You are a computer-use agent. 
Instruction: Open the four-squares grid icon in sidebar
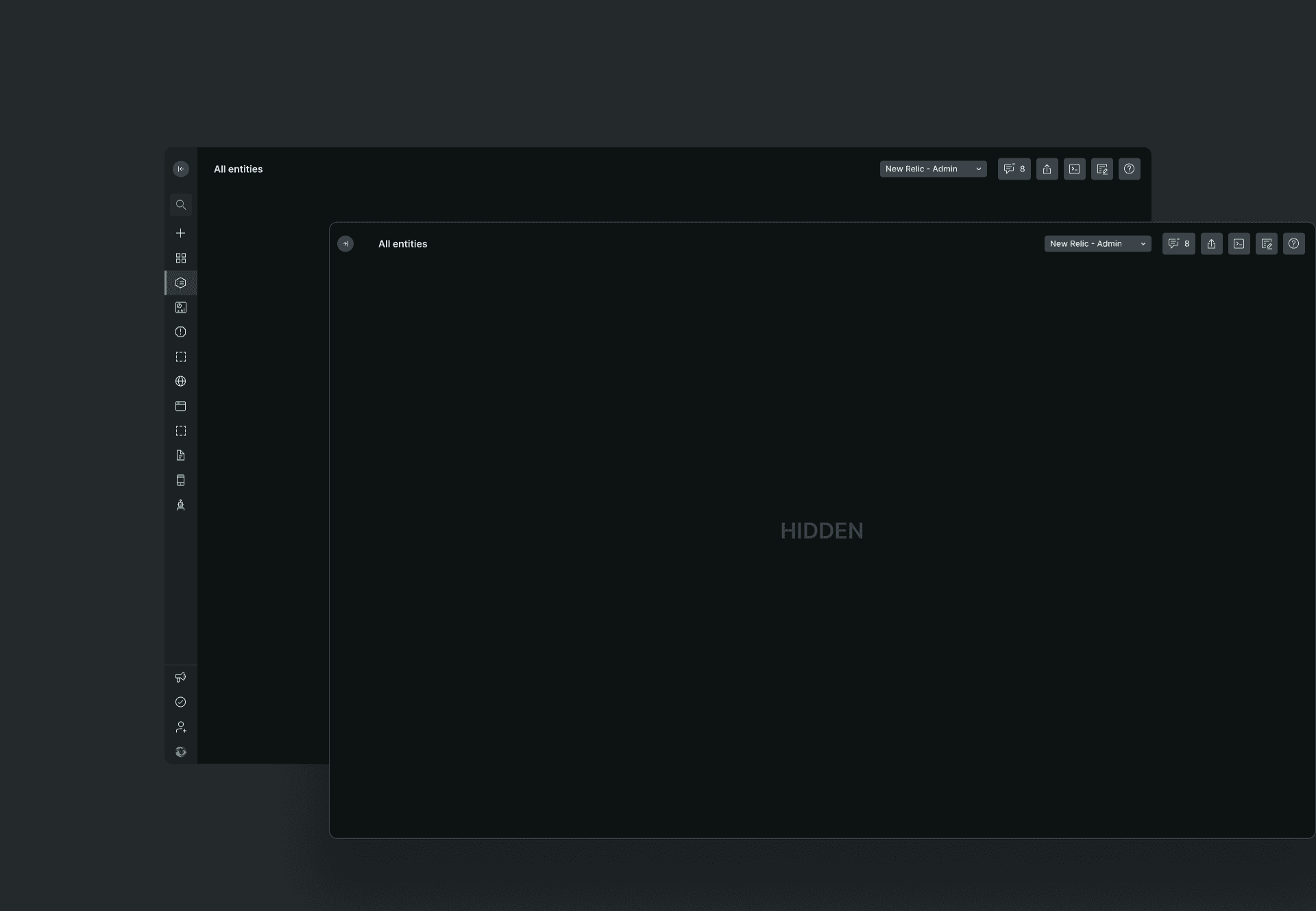181,258
